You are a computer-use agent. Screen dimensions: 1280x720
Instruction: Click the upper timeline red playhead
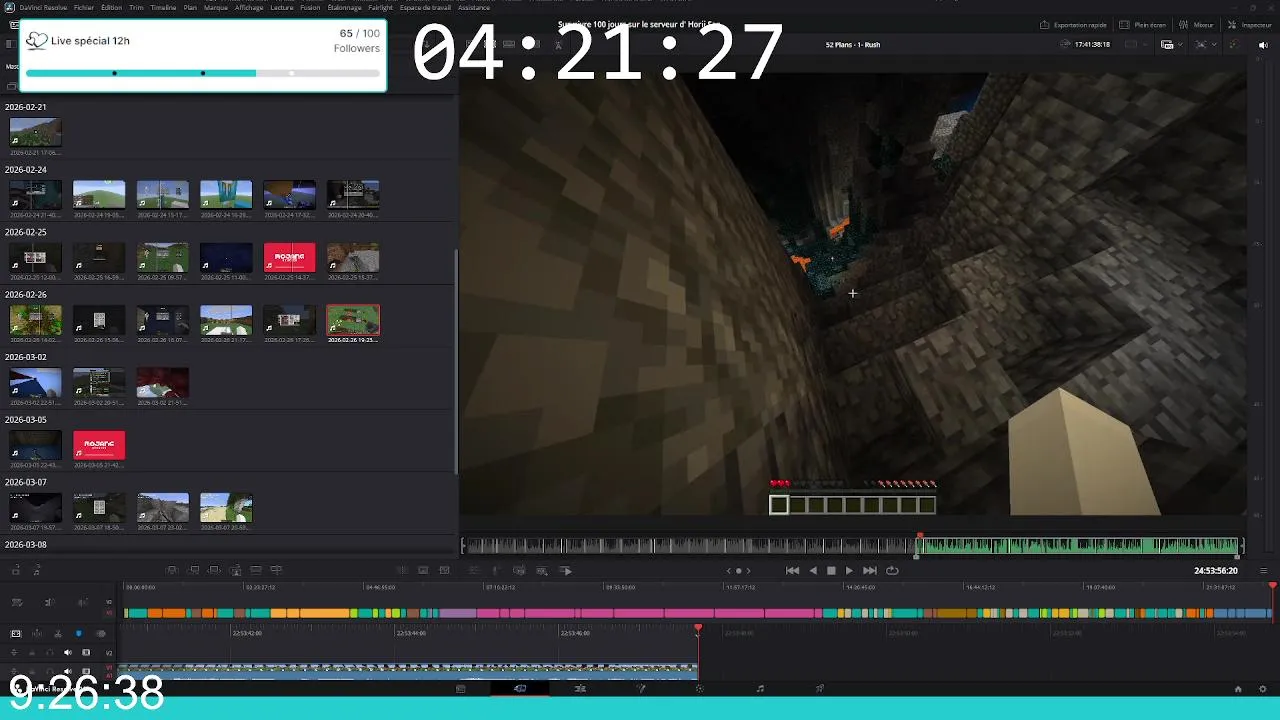point(1272,586)
